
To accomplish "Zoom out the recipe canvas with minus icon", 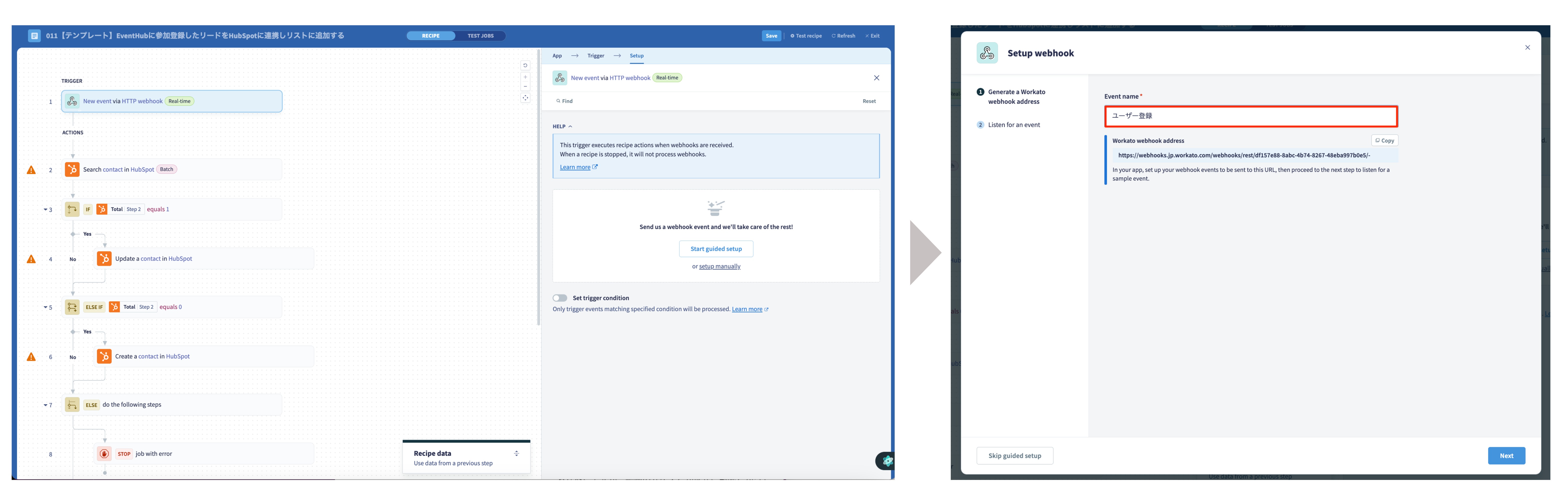I will (525, 87).
